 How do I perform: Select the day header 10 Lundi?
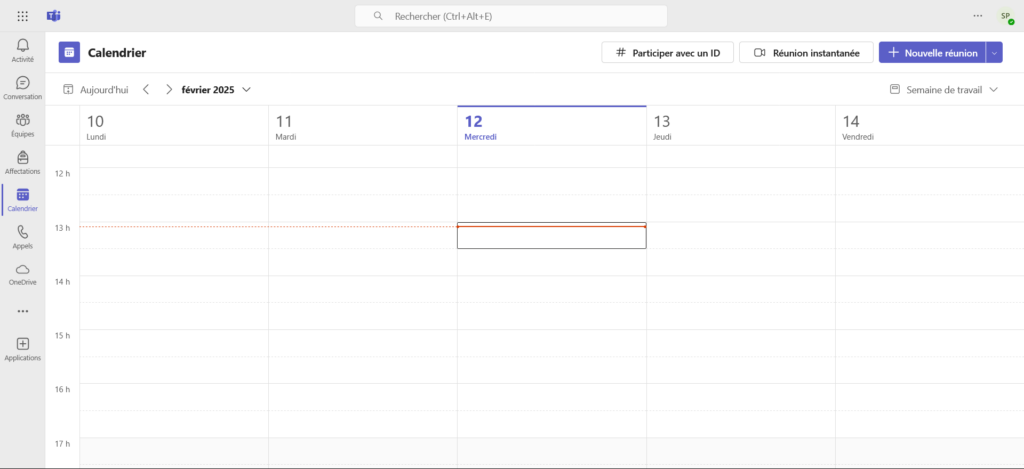[x=174, y=127]
